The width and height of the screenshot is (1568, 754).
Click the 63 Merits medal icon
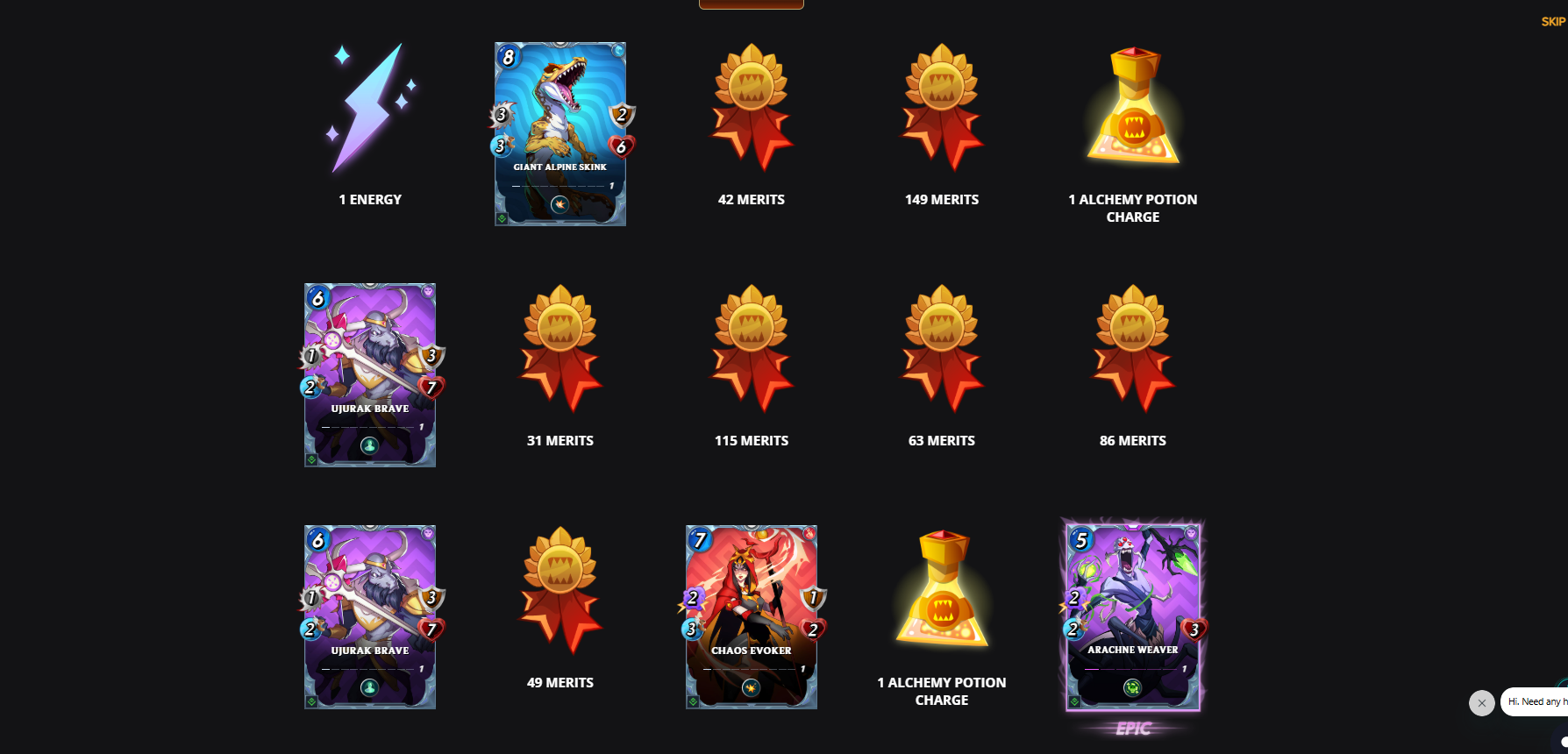click(942, 348)
